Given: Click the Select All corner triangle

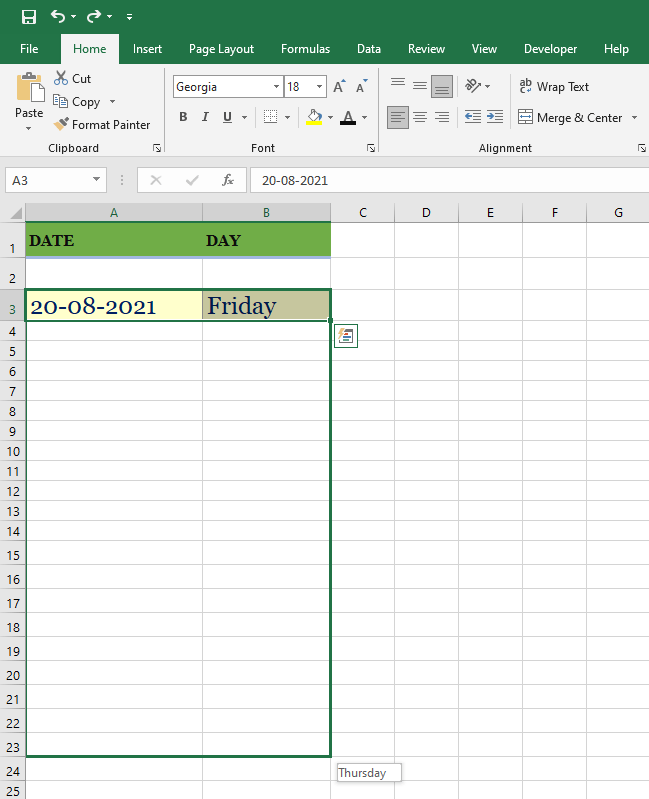Looking at the screenshot, I should 16,212.
